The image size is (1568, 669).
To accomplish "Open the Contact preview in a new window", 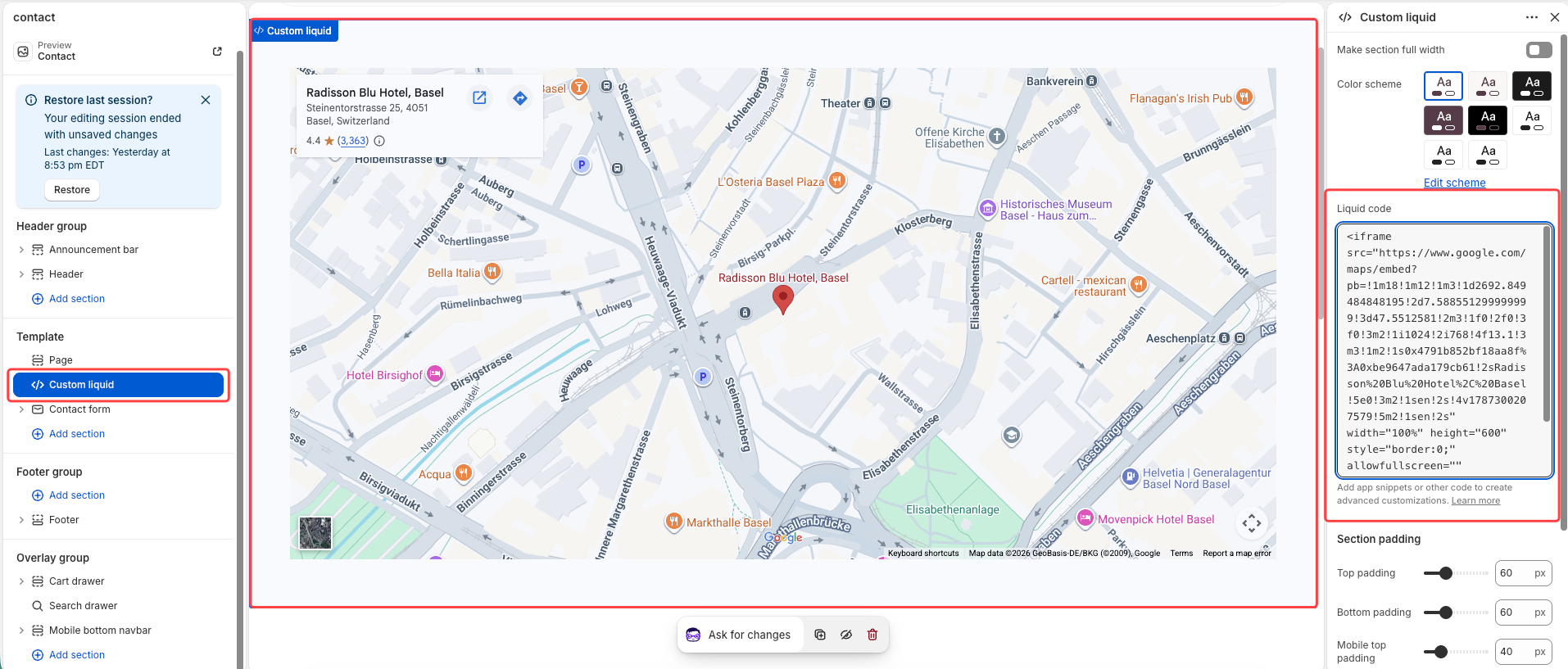I will [x=217, y=51].
